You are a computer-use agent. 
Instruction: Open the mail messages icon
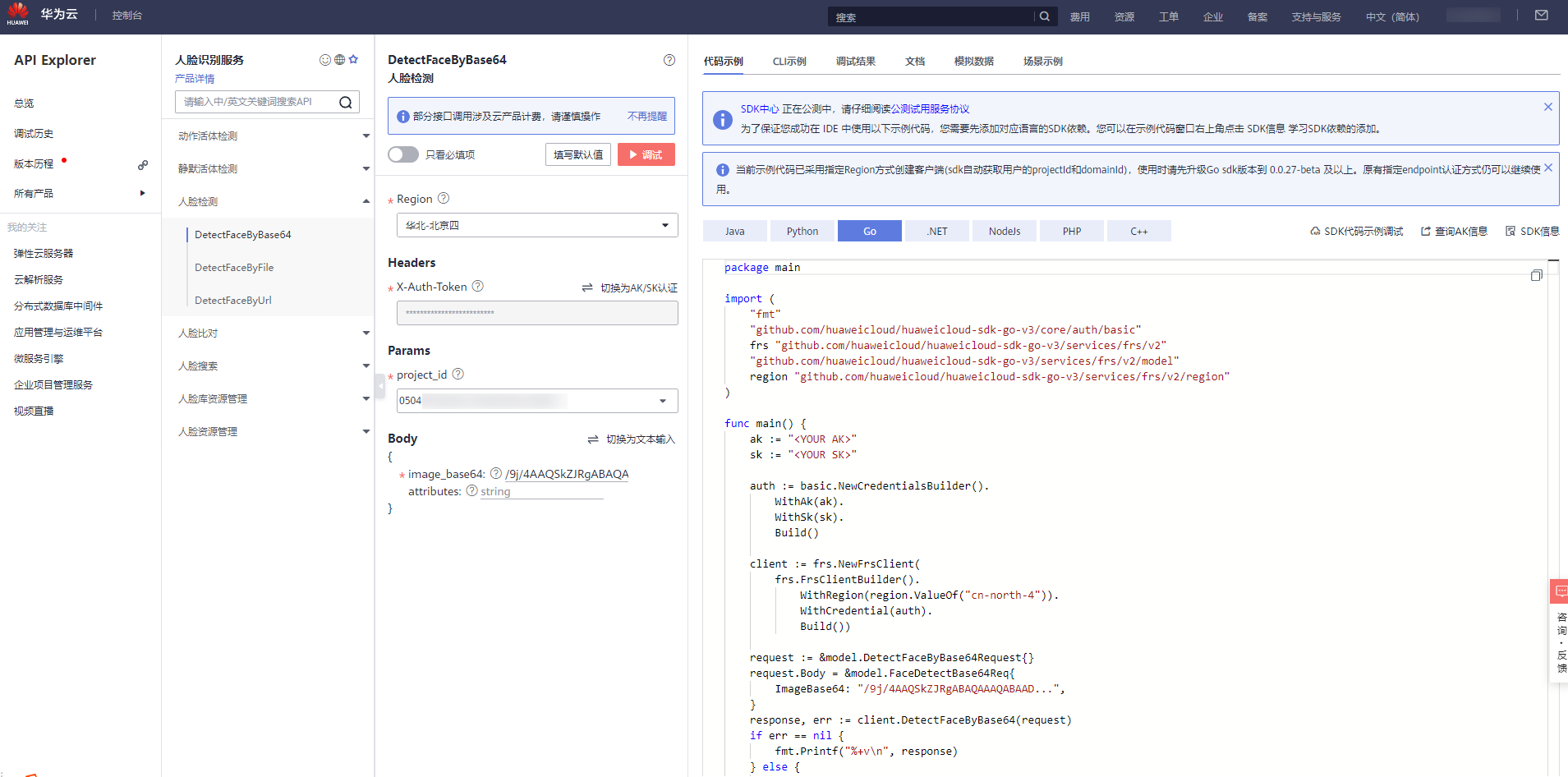pos(1542,16)
